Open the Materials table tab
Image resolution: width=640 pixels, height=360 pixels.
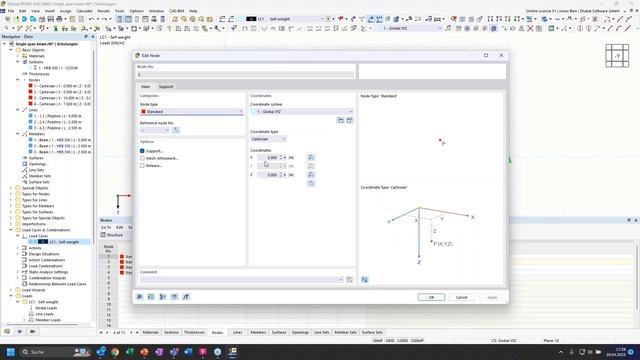coord(151,333)
